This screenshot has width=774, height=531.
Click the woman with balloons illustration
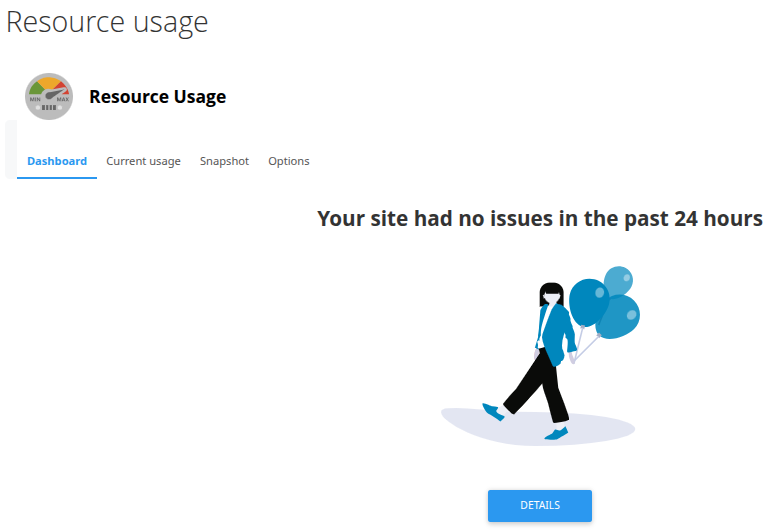coord(540,355)
